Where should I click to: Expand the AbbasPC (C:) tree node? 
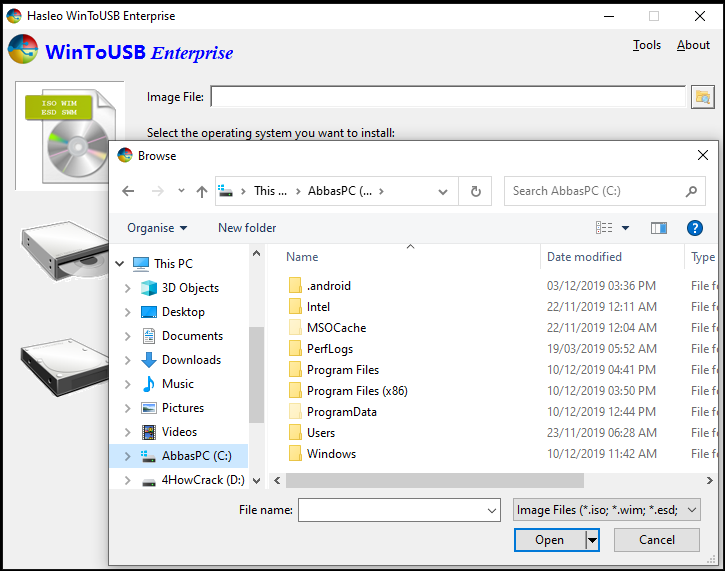click(128, 456)
